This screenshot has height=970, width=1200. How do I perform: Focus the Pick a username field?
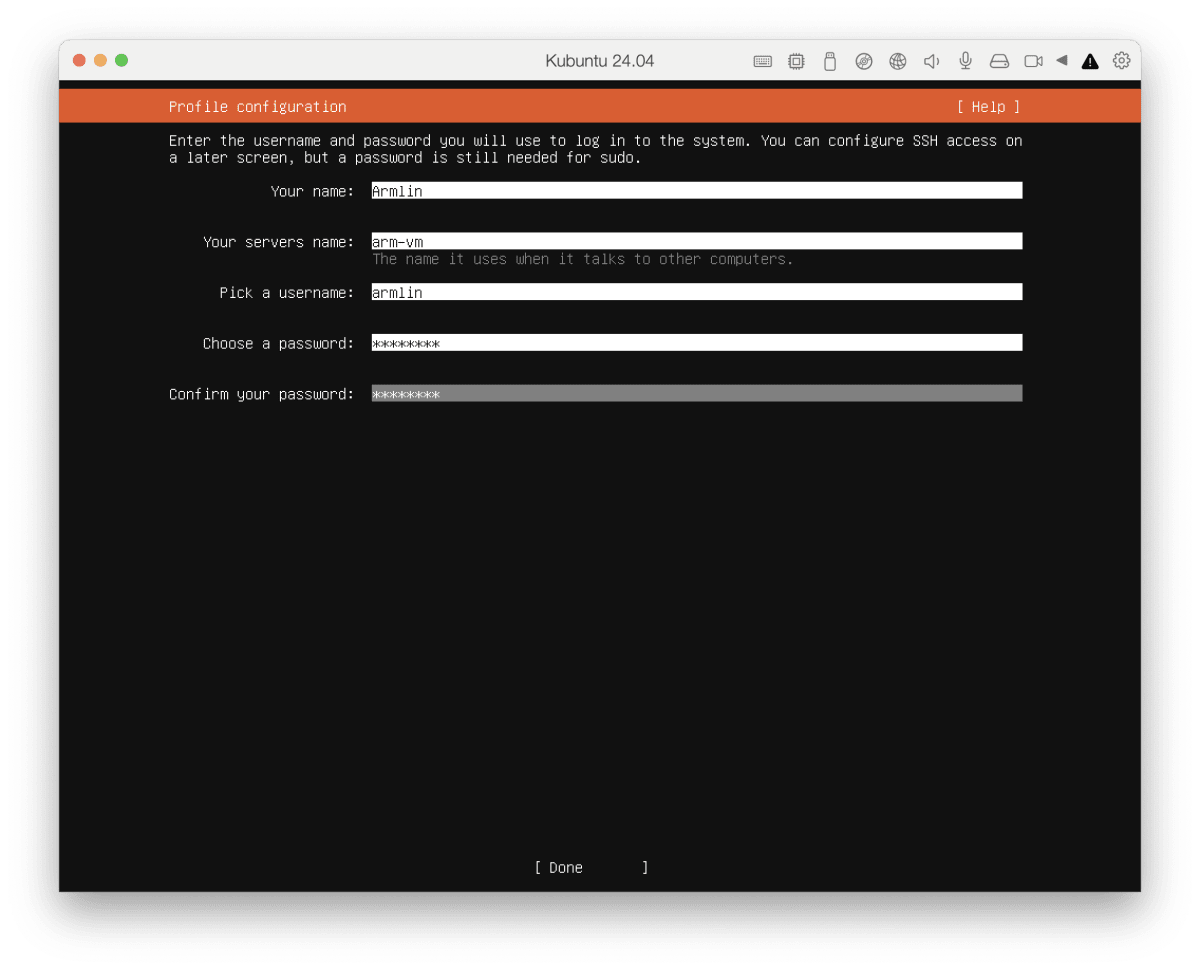(697, 293)
